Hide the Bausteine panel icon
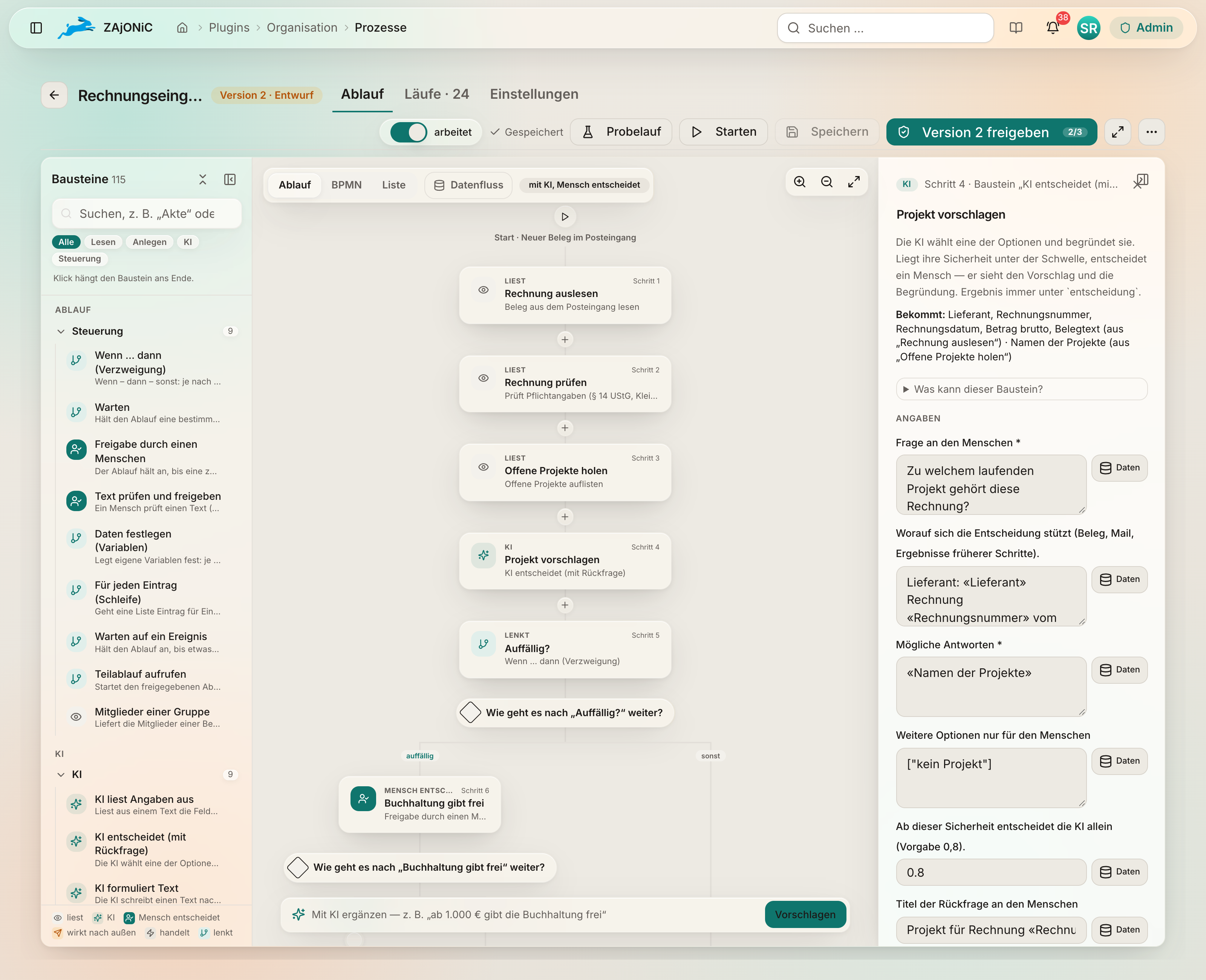Screen dimensions: 1206x980 (230, 179)
